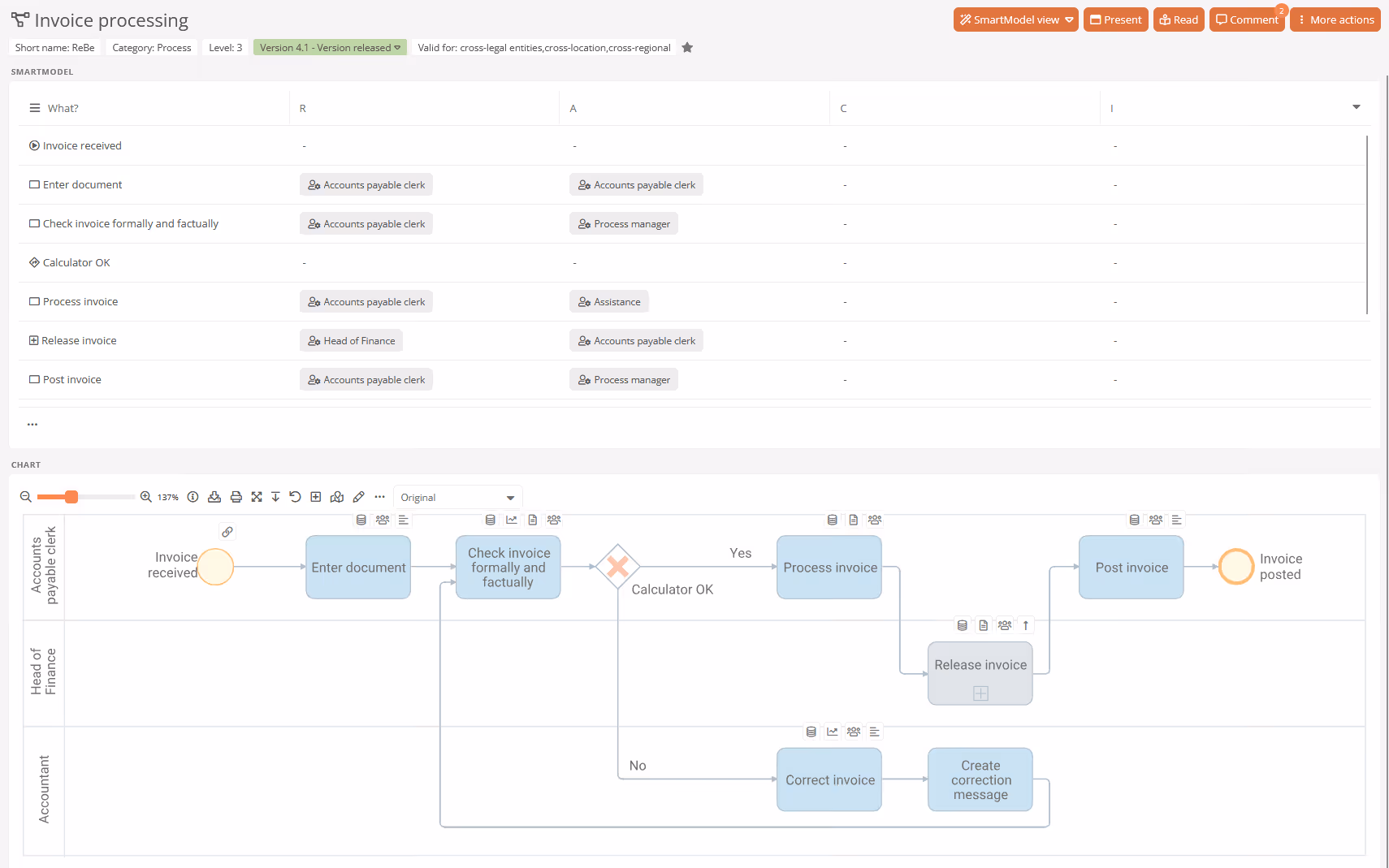The width and height of the screenshot is (1389, 868).
Task: Select the Correct invoice task in chart
Action: click(x=829, y=779)
